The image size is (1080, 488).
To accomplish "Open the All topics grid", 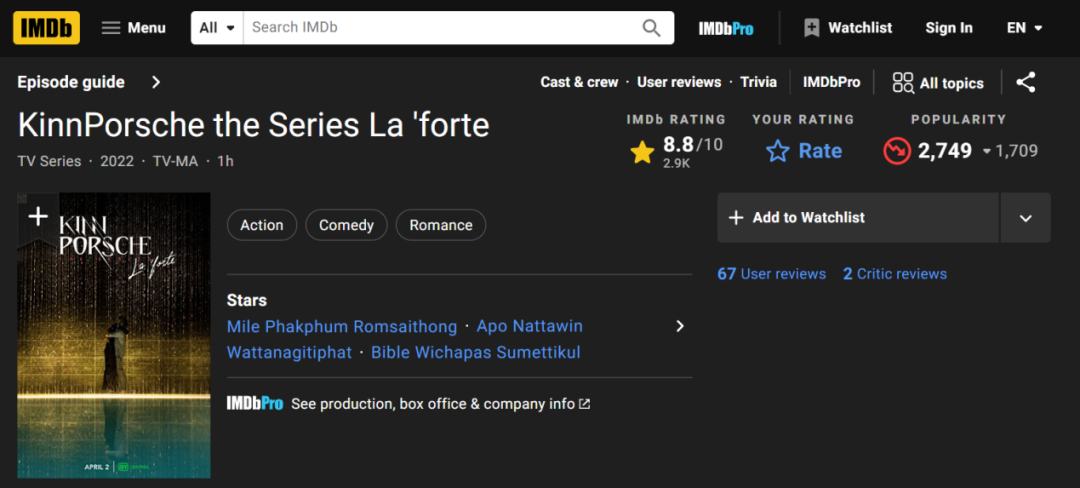I will 938,83.
